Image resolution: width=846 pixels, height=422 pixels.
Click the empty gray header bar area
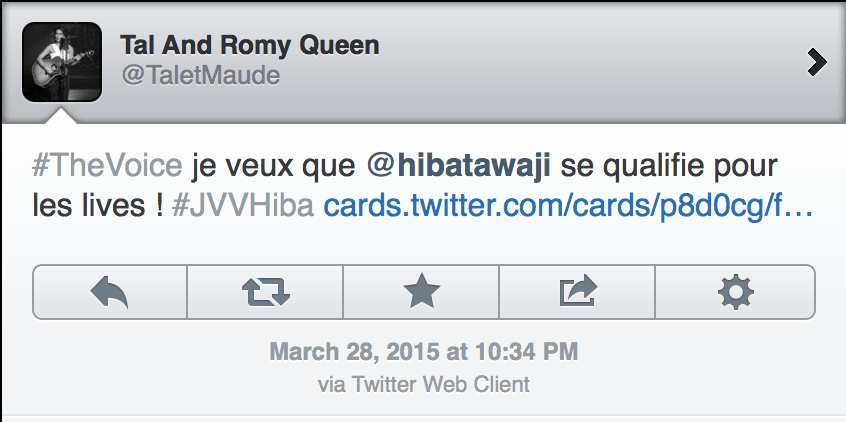[600, 60]
